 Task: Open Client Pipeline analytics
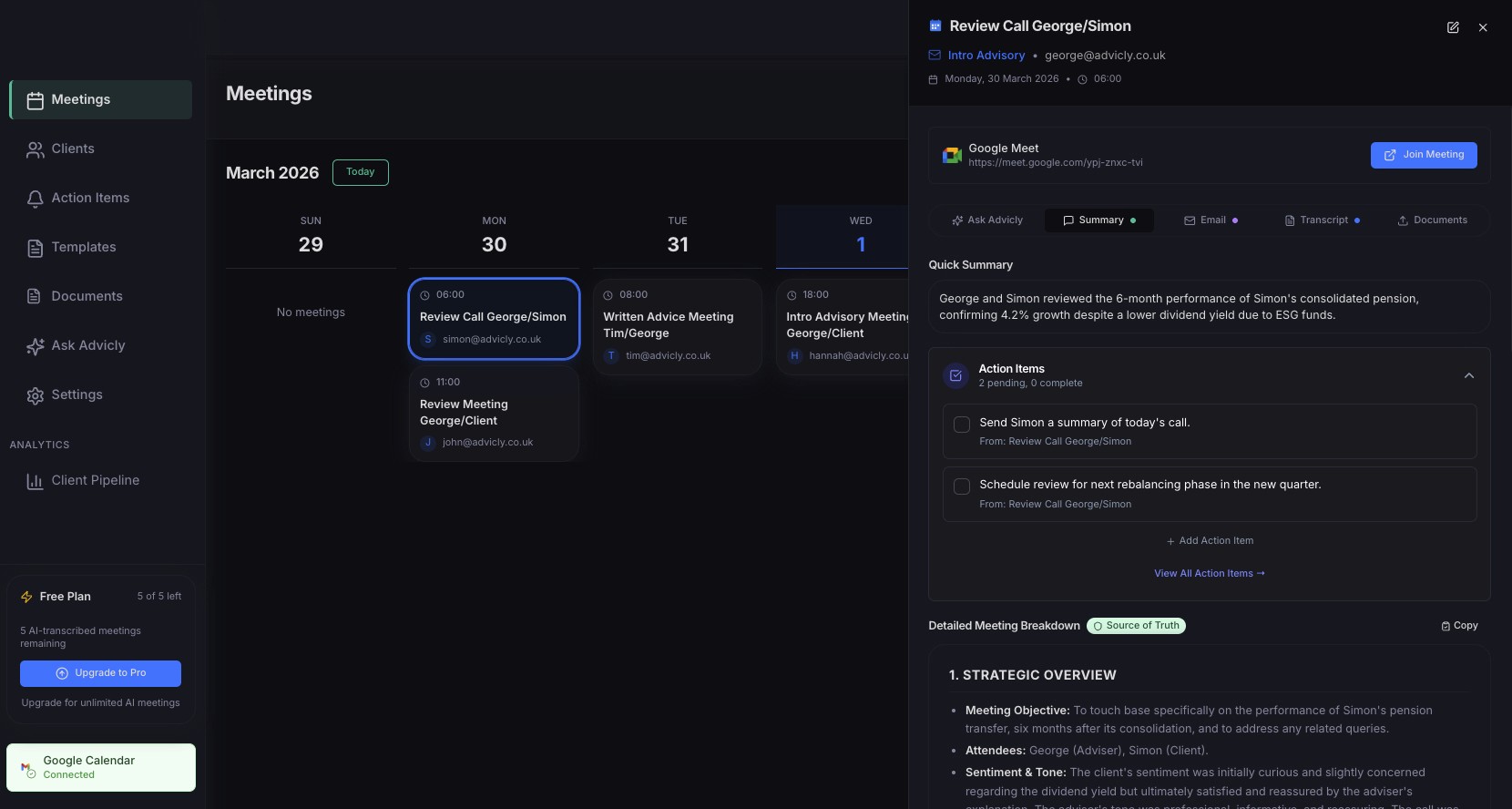pos(101,480)
